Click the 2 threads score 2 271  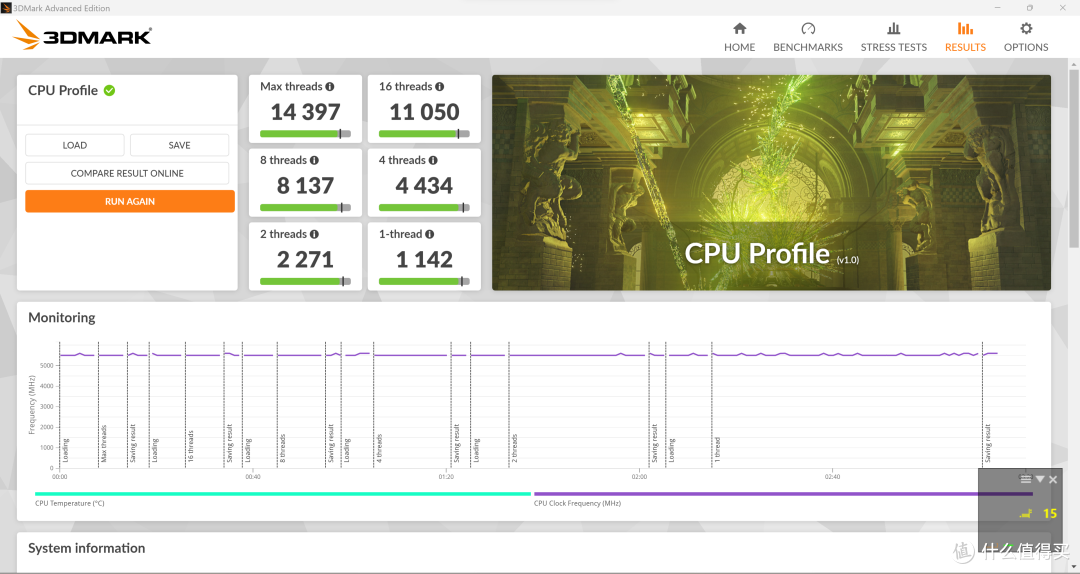pyautogui.click(x=305, y=259)
